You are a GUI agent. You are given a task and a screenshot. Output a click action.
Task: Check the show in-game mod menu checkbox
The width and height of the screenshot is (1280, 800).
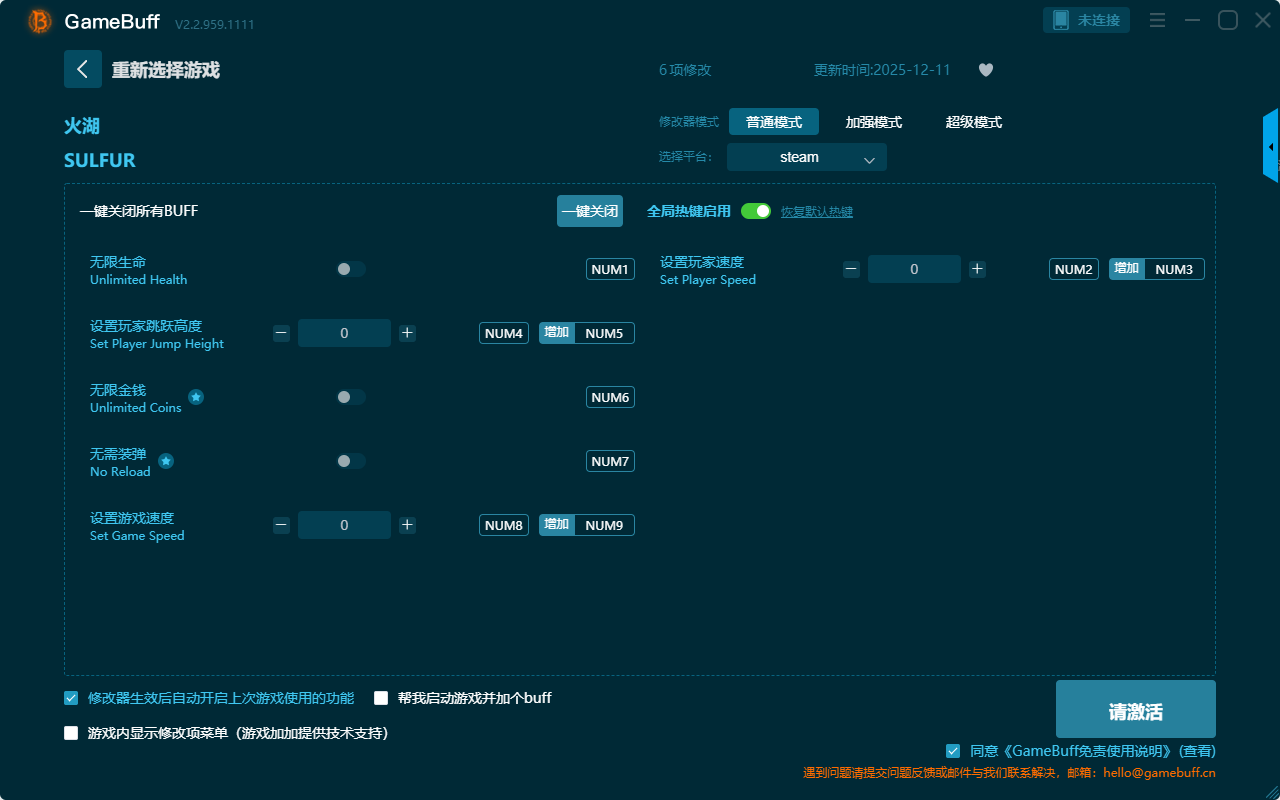pos(71,733)
